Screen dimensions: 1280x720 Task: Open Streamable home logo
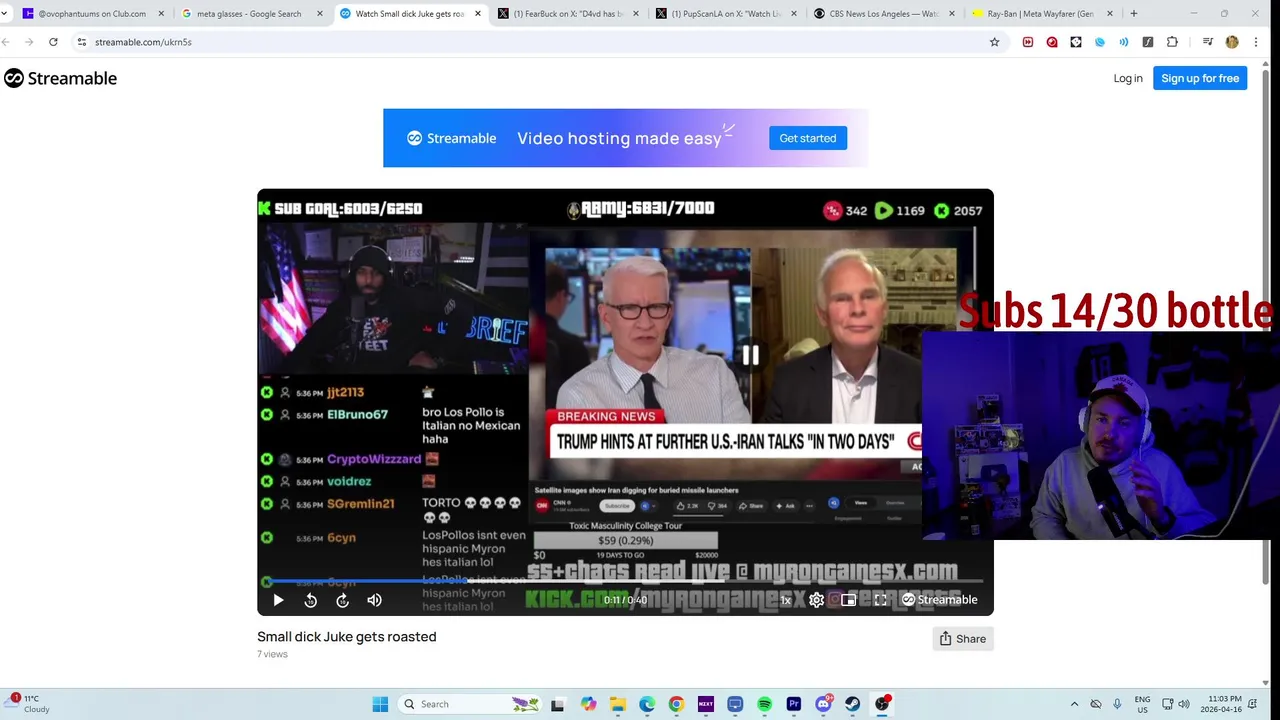click(60, 78)
